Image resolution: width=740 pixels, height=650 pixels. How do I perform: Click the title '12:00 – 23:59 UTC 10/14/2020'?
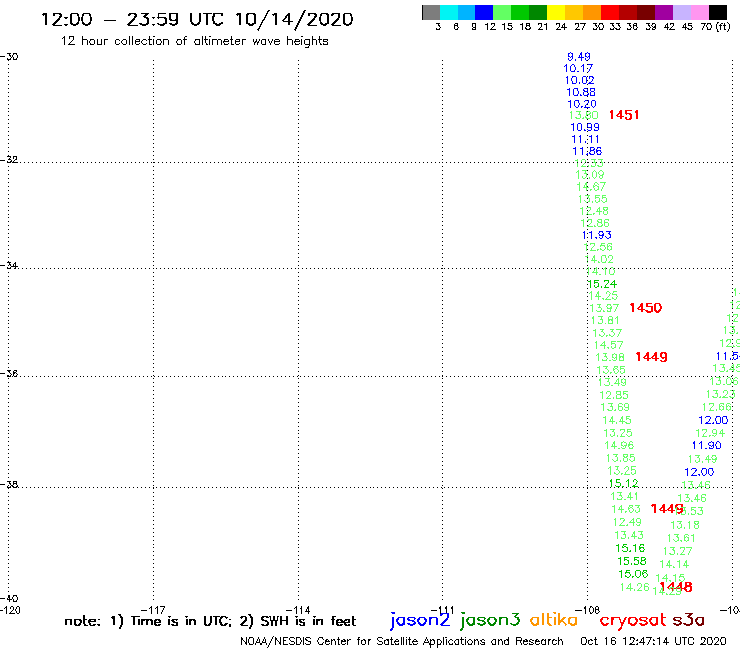click(197, 19)
